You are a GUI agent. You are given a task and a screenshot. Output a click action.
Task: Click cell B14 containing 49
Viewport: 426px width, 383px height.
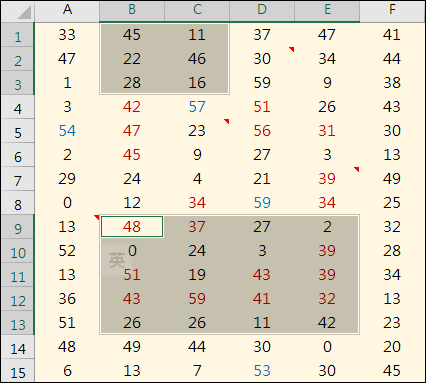(132, 347)
